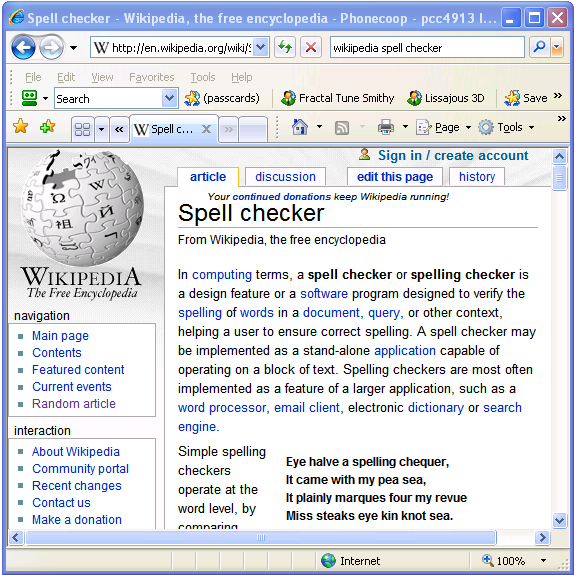Screen dimensions: 576x575
Task: Close the 'Spell c...' tab with X
Action: click(x=206, y=129)
